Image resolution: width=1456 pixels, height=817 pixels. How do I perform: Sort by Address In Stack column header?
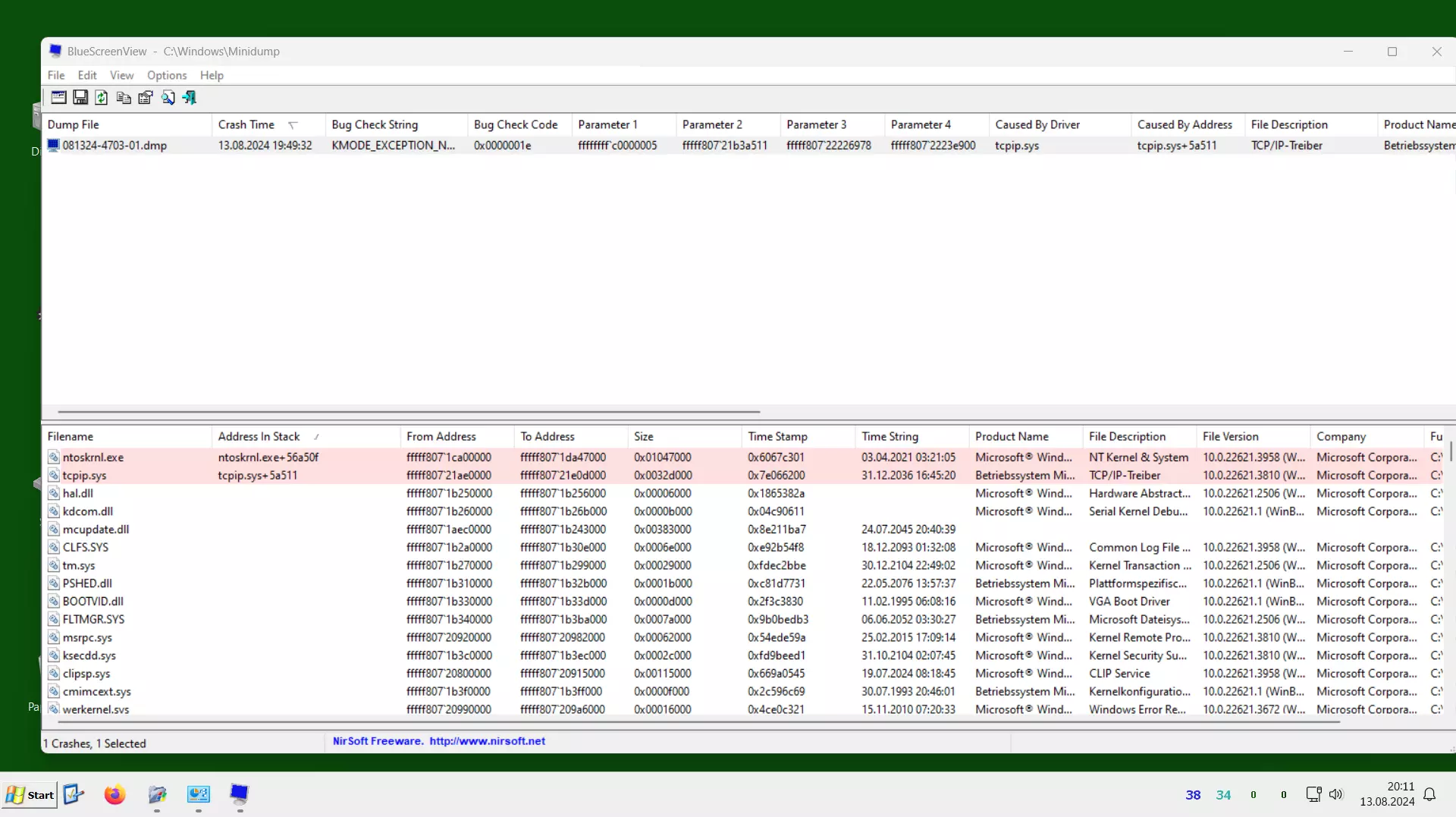[x=306, y=436]
